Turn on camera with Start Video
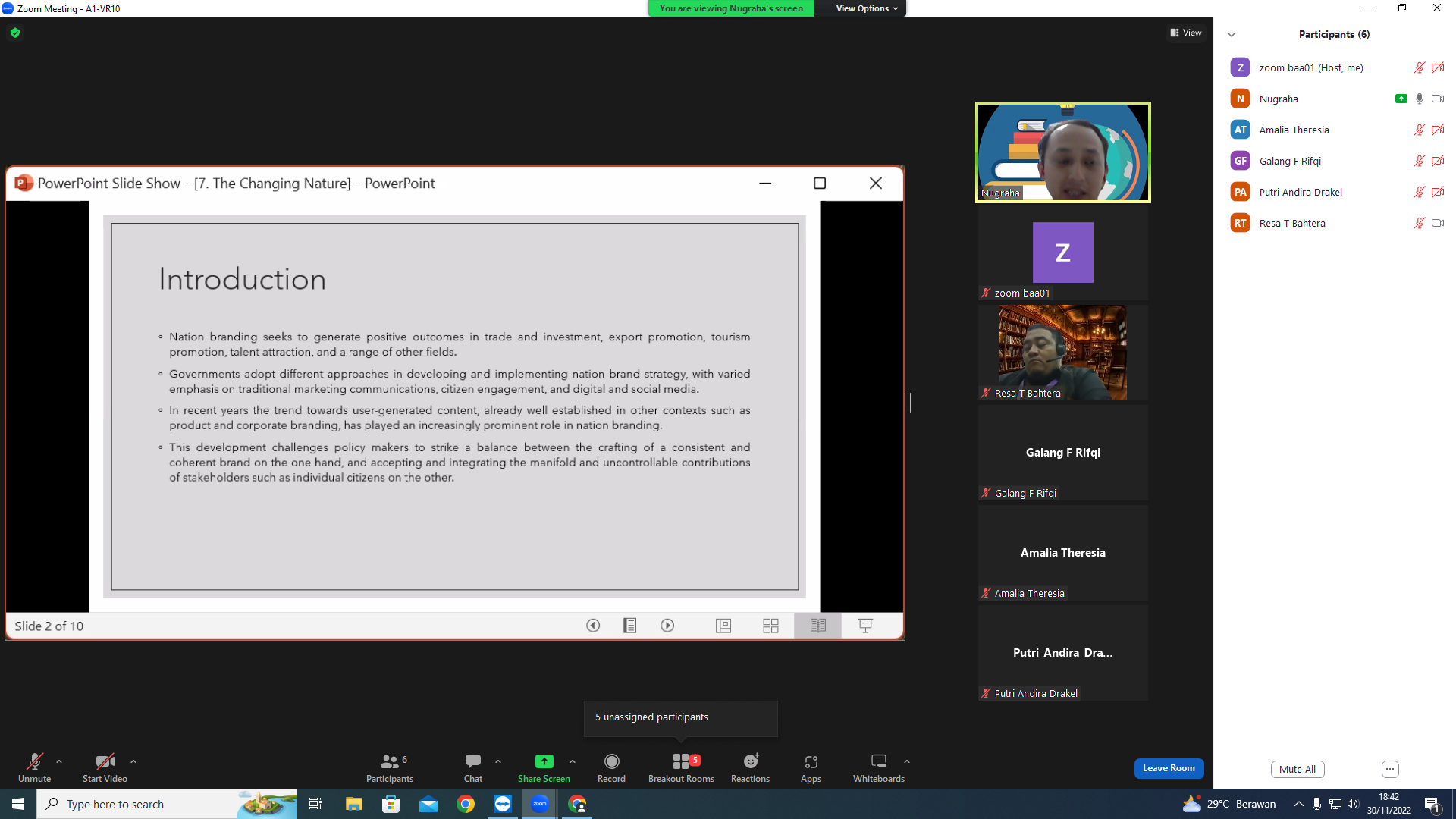This screenshot has height=819, width=1456. [105, 767]
